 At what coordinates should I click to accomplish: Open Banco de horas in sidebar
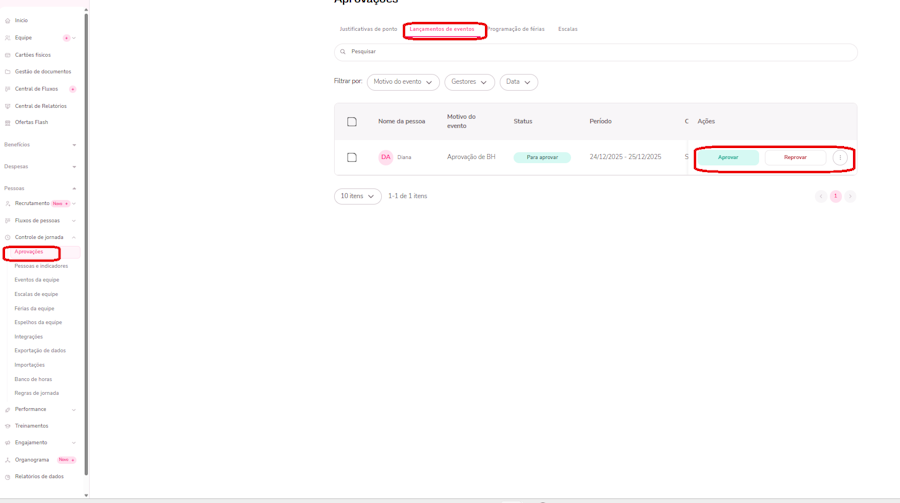tap(33, 380)
